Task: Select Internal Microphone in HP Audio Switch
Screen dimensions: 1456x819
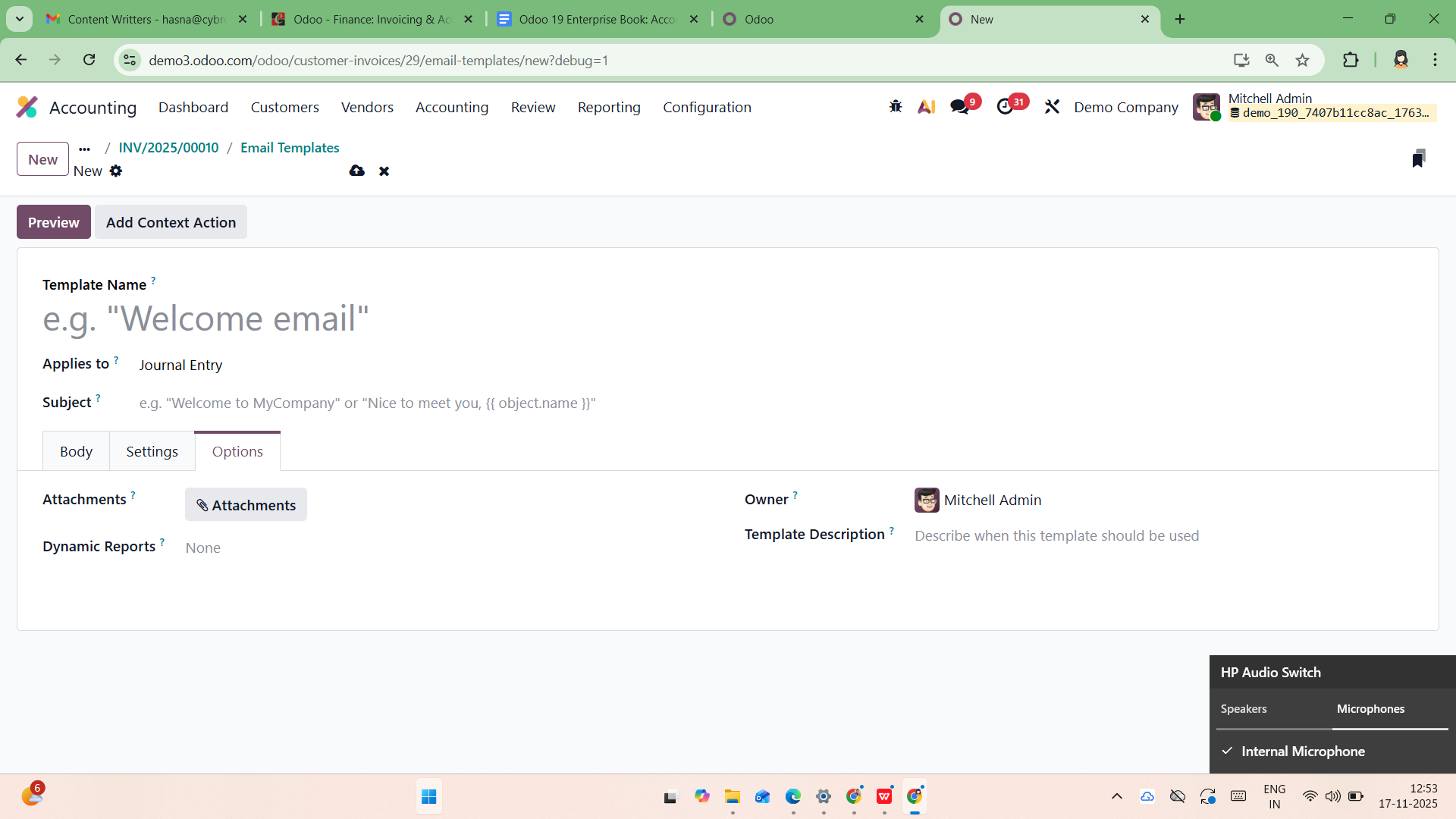Action: 1303,752
